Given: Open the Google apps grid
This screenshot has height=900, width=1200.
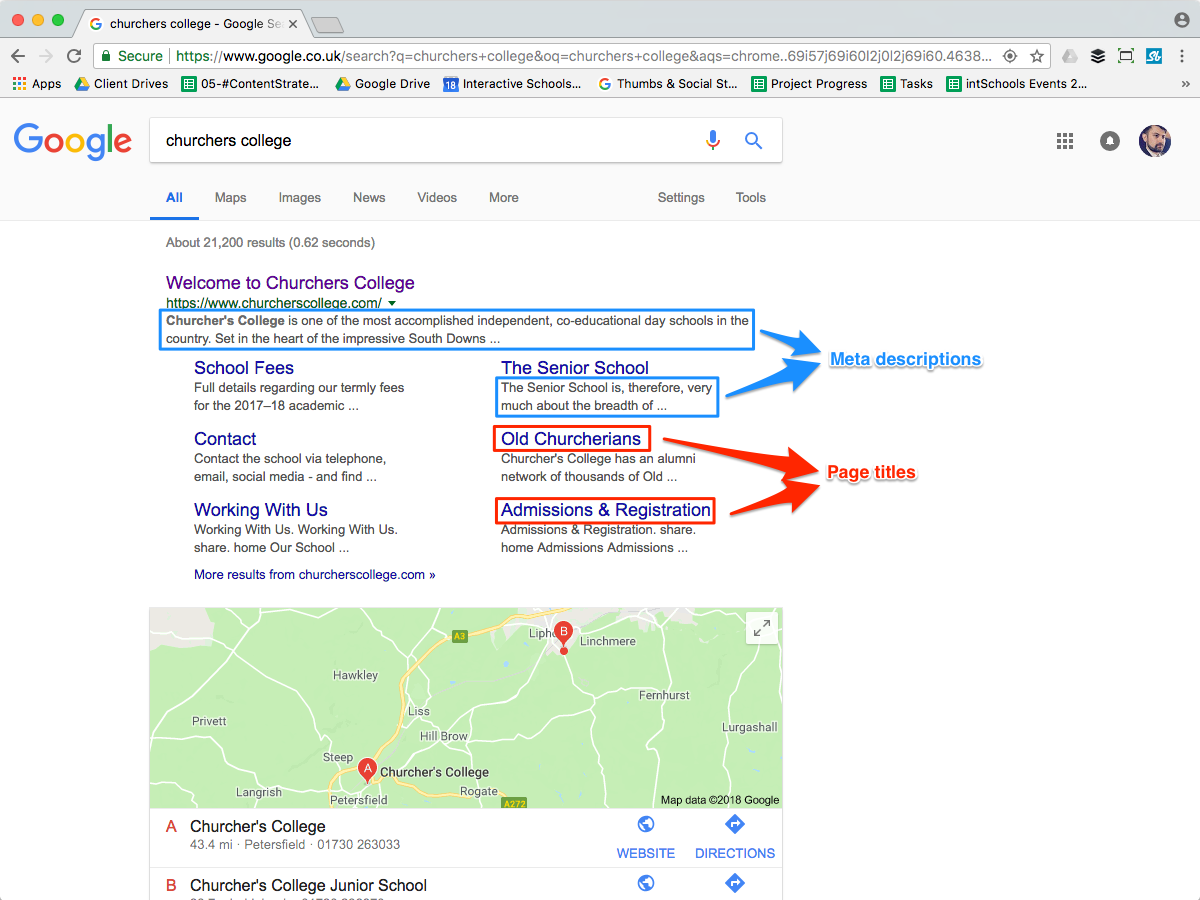Looking at the screenshot, I should 1065,141.
